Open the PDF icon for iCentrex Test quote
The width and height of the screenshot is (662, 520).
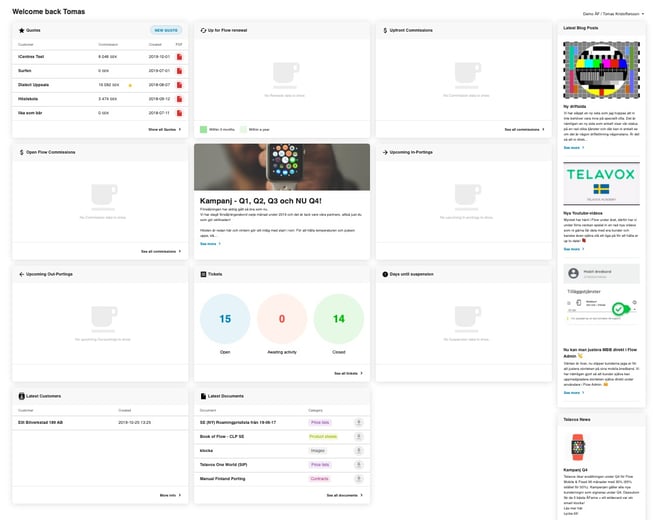click(x=179, y=58)
